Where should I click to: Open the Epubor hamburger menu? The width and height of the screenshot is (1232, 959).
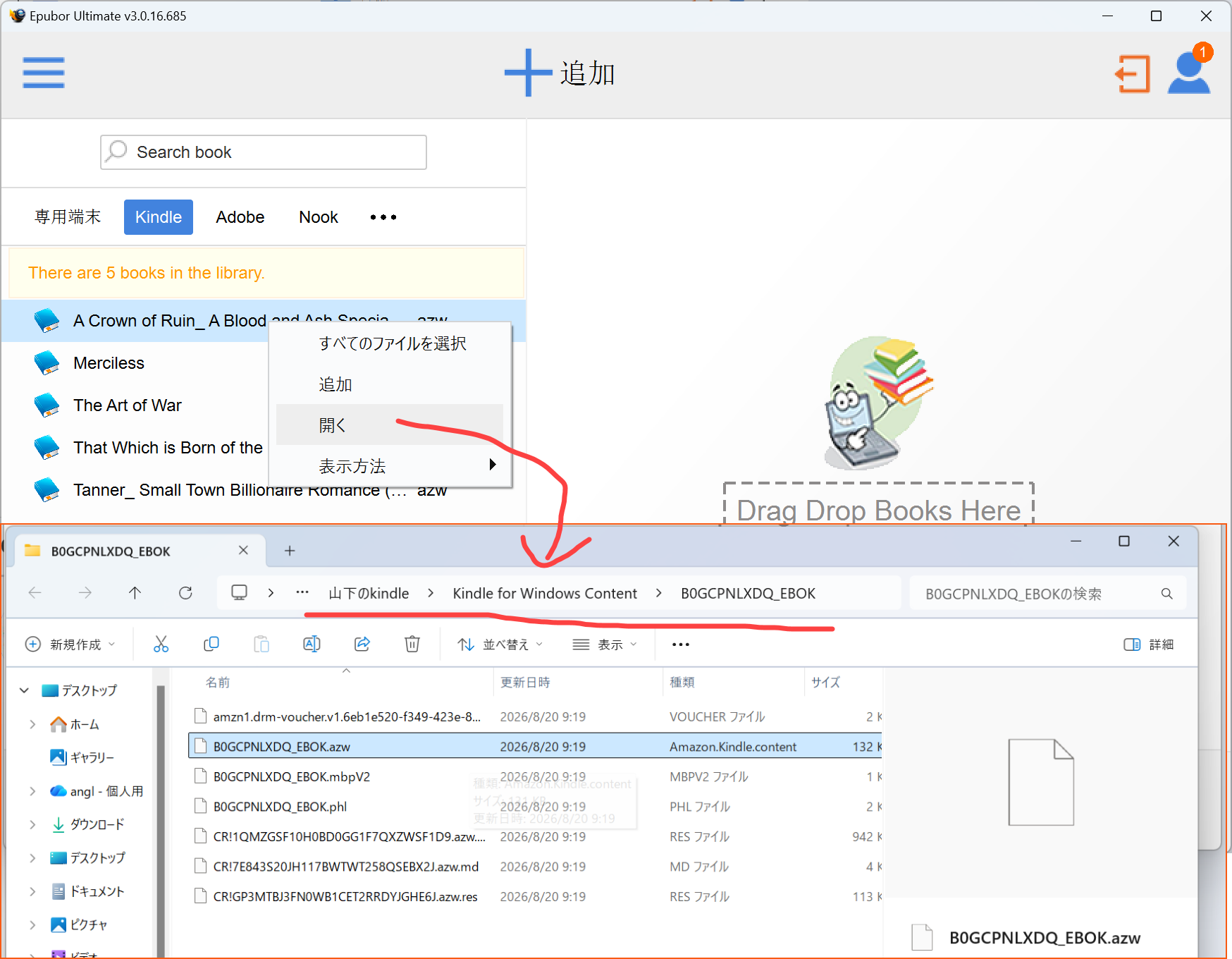click(44, 73)
